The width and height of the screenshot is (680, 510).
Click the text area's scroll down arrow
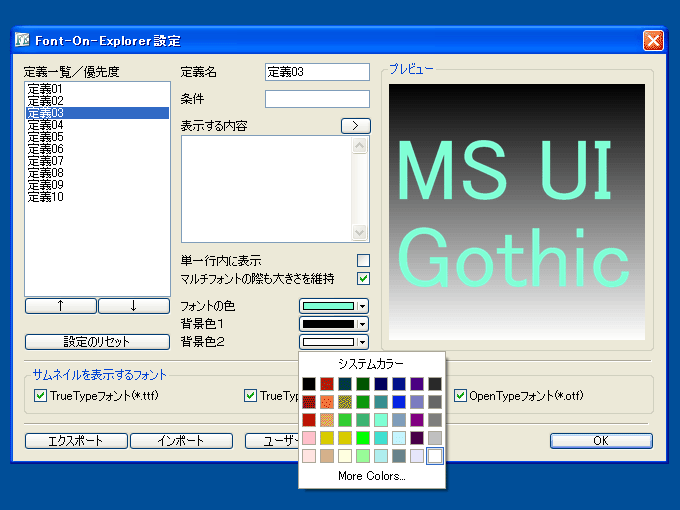(360, 232)
